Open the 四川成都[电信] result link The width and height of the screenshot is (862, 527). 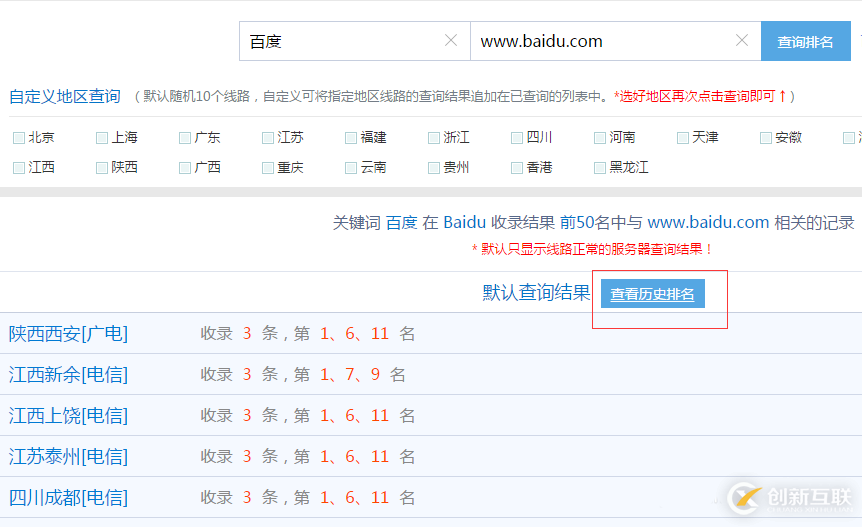click(68, 498)
